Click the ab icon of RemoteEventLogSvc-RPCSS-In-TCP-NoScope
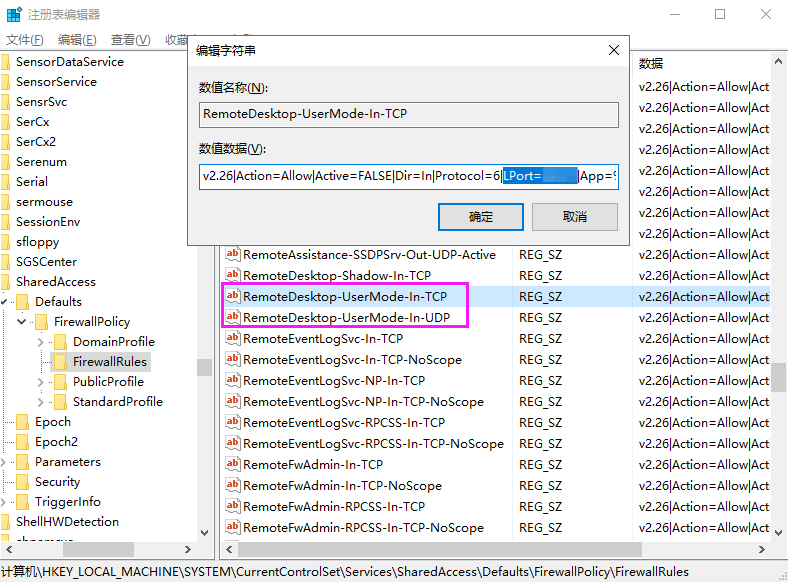This screenshot has width=788, height=582. [232, 443]
